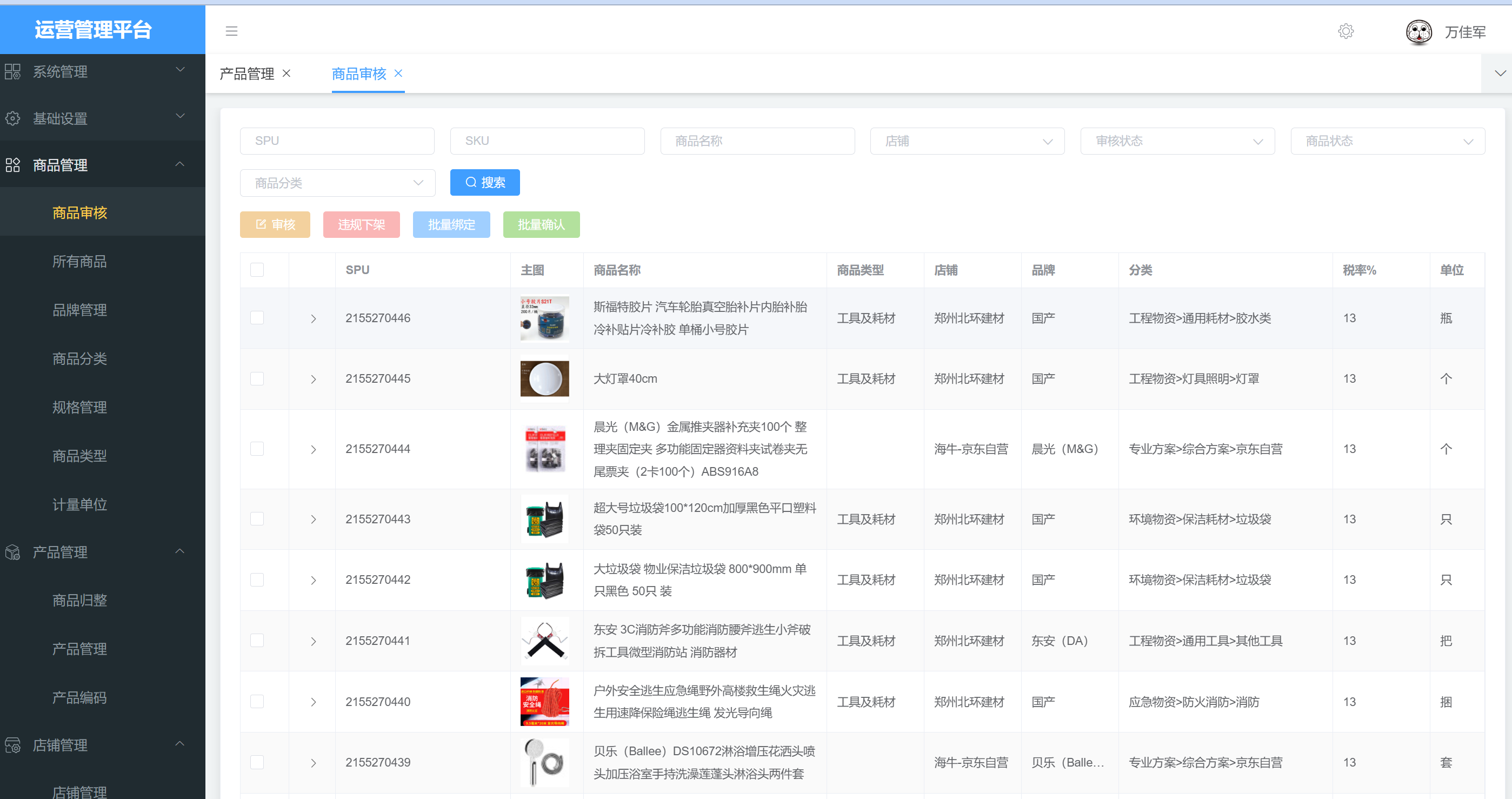Open thumbnail of 超大号垃圾袋 product
The image size is (1512, 799).
tap(545, 519)
